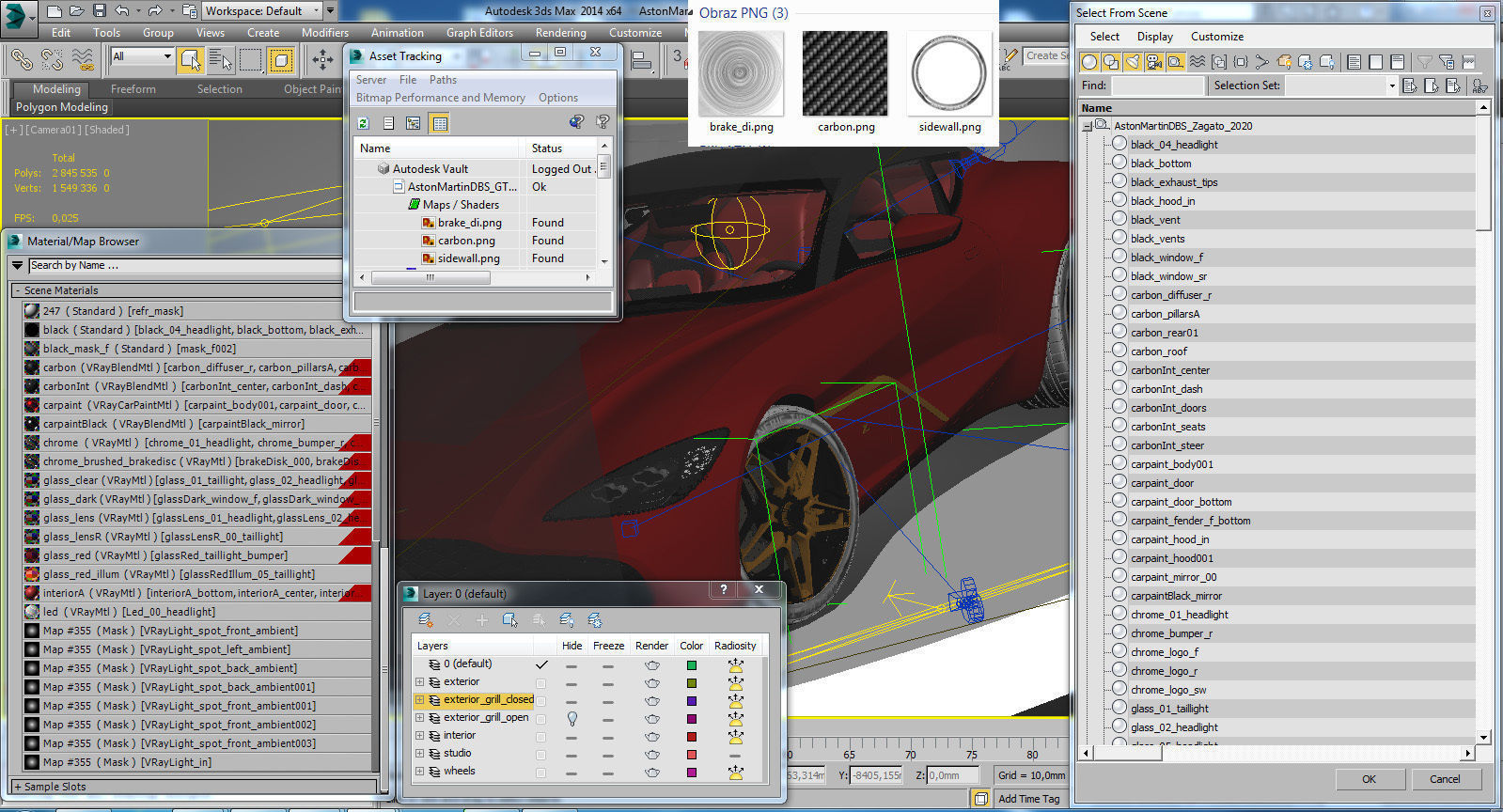Switch to the Freeform ribbon tab

133,89
